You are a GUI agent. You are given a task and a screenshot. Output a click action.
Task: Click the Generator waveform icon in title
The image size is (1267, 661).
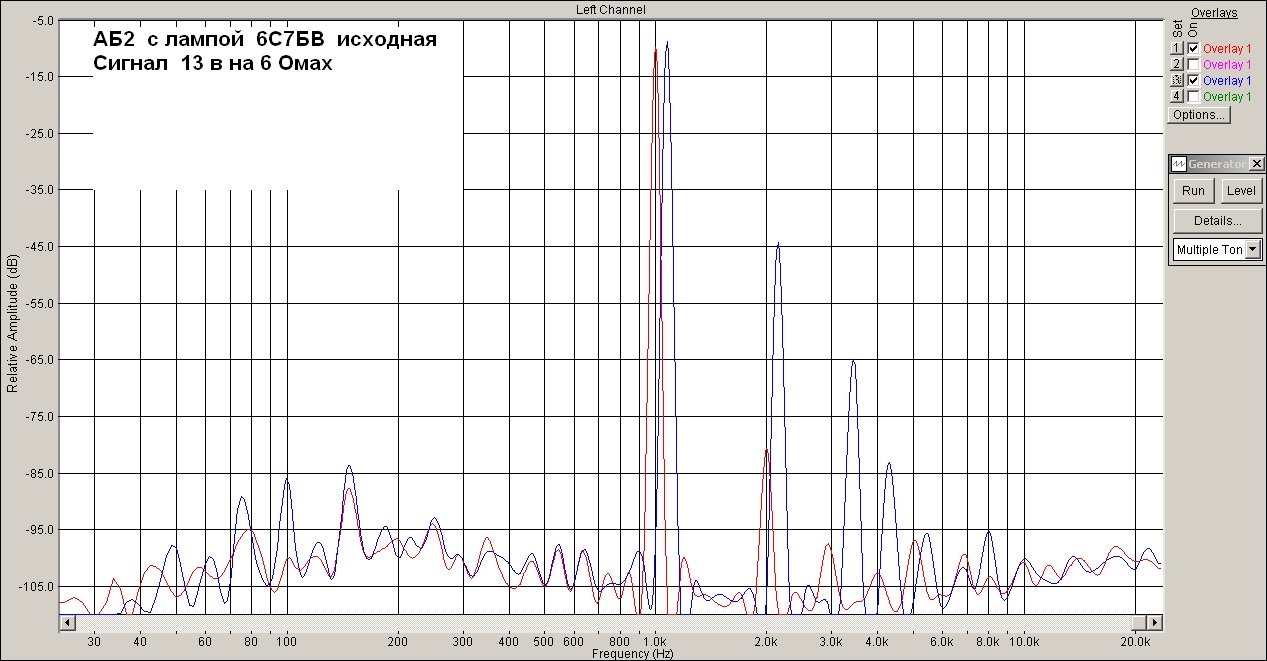1179,164
